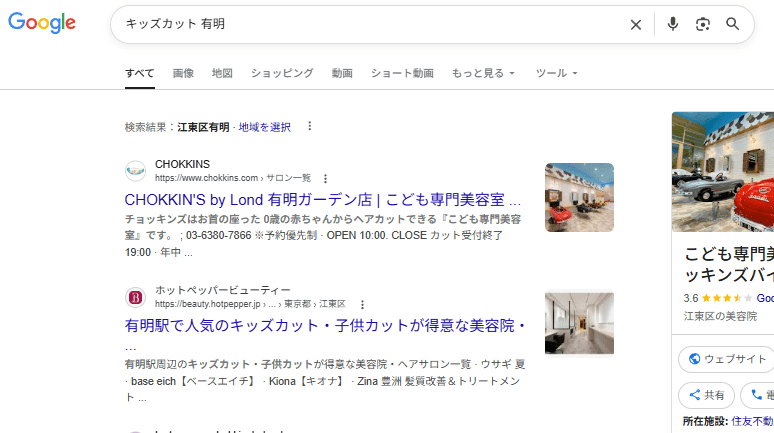Viewport: 774px width, 433px height.
Task: Open the ショッピング tab
Action: (x=282, y=73)
